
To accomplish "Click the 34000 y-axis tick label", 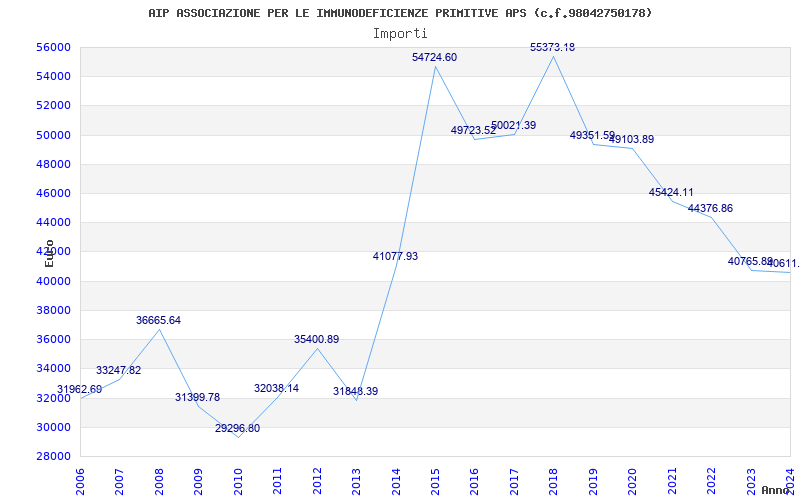I will coord(53,368).
